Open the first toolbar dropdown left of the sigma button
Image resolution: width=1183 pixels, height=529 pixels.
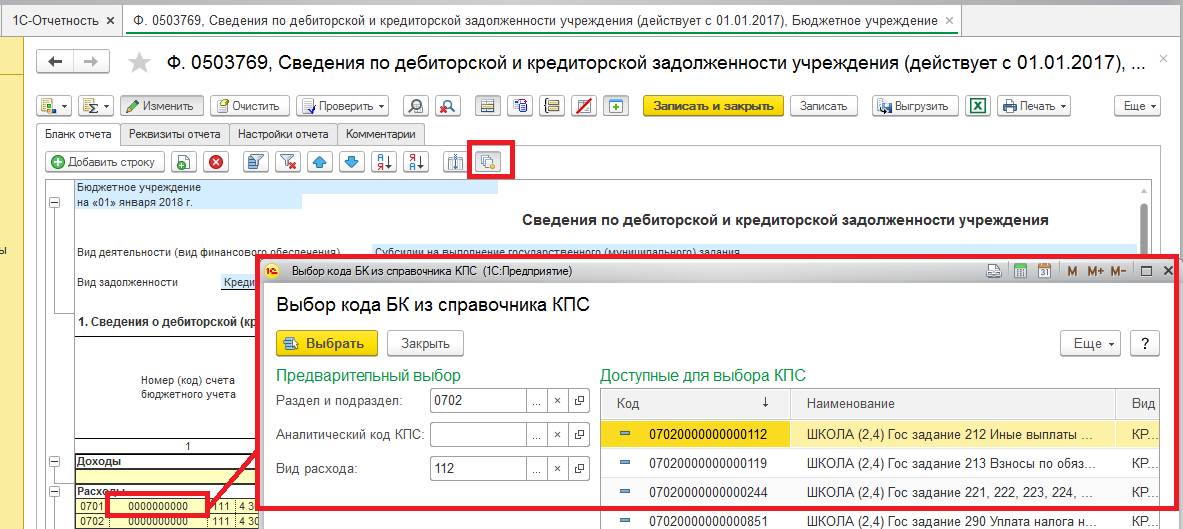[56, 106]
